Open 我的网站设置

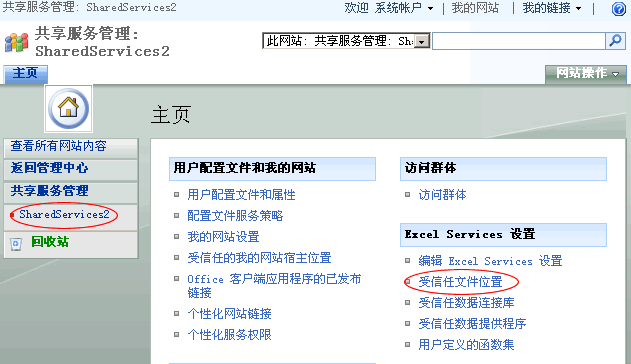tap(223, 237)
